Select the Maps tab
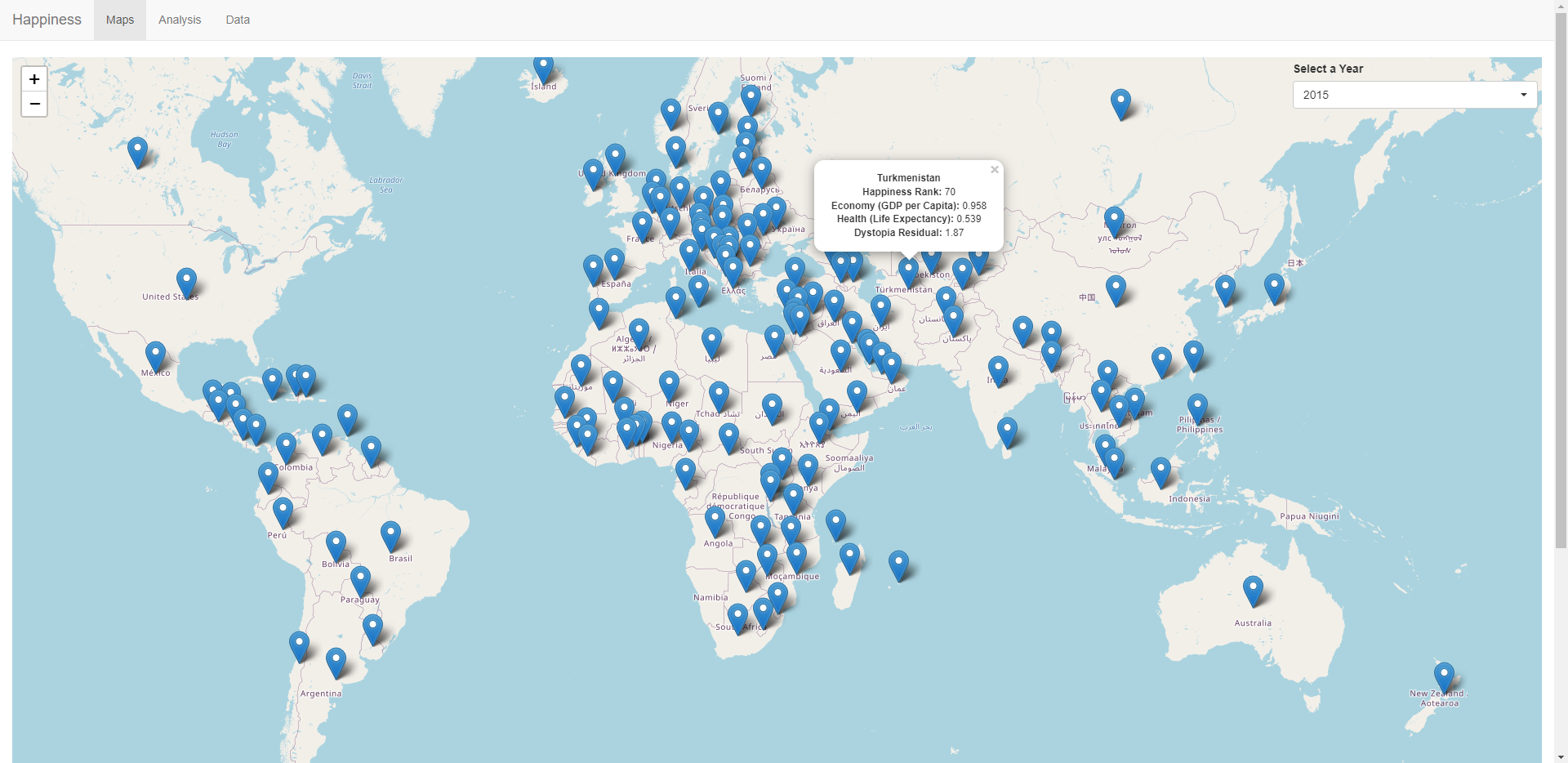 pyautogui.click(x=120, y=20)
